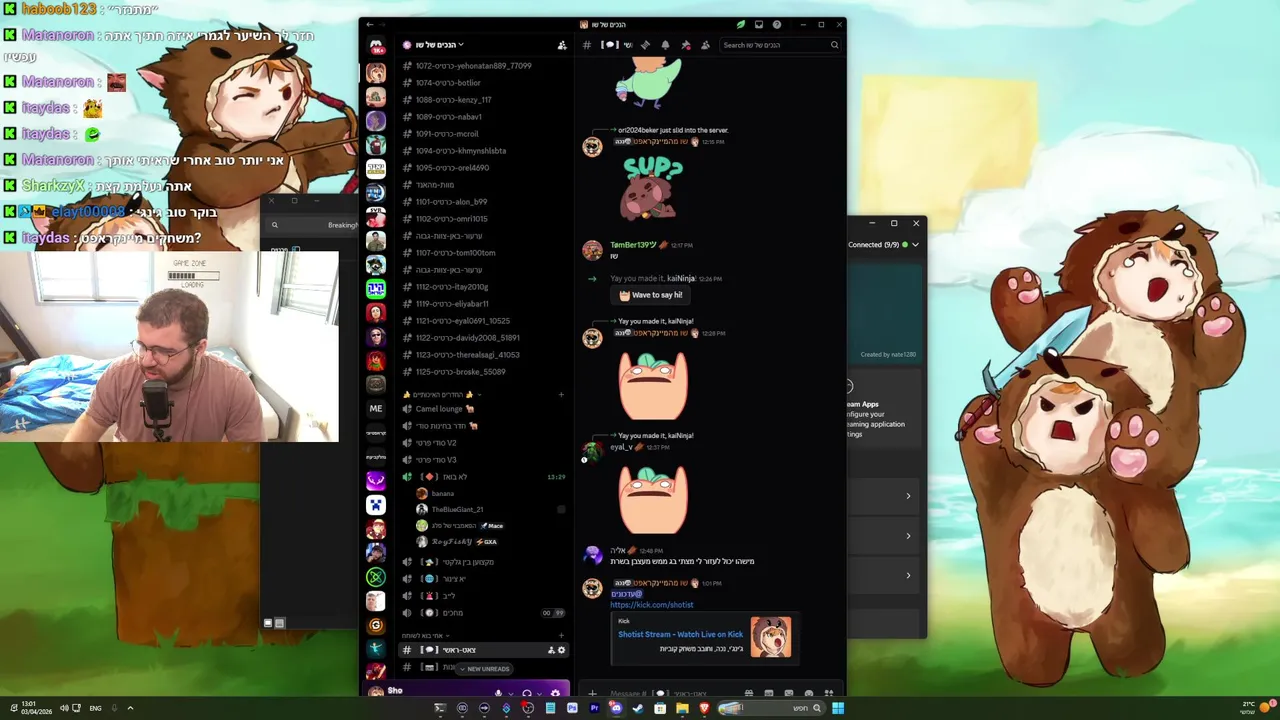
Task: Add channel plus icon above selected chat channel
Action: click(x=561, y=635)
